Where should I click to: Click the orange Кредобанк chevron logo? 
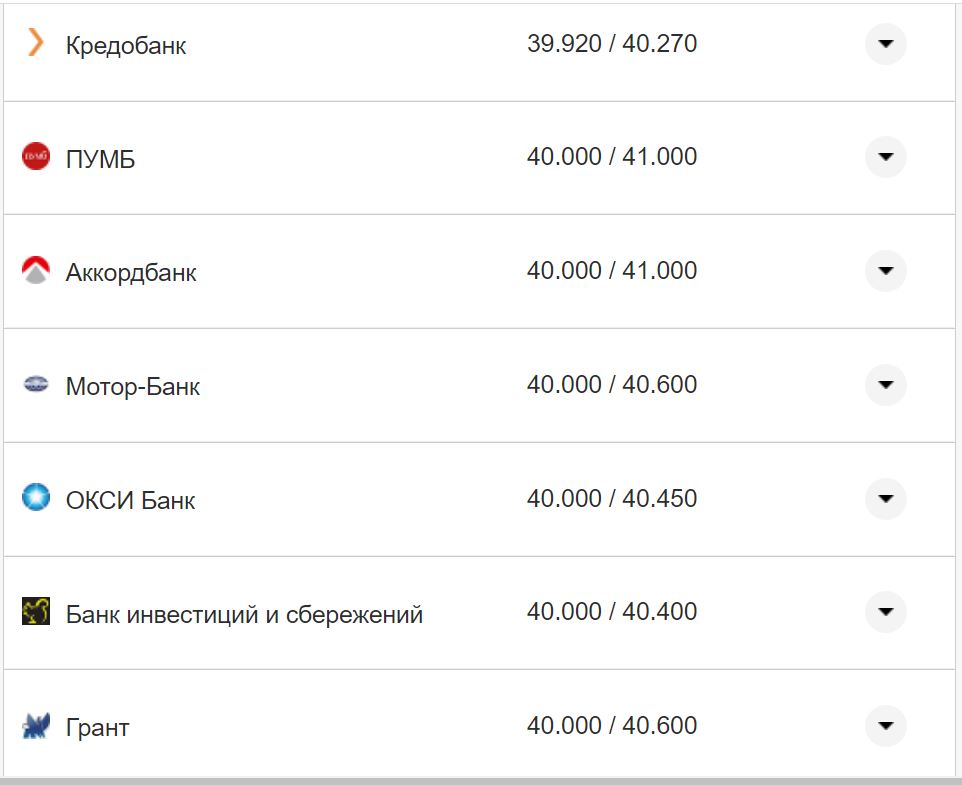36,42
